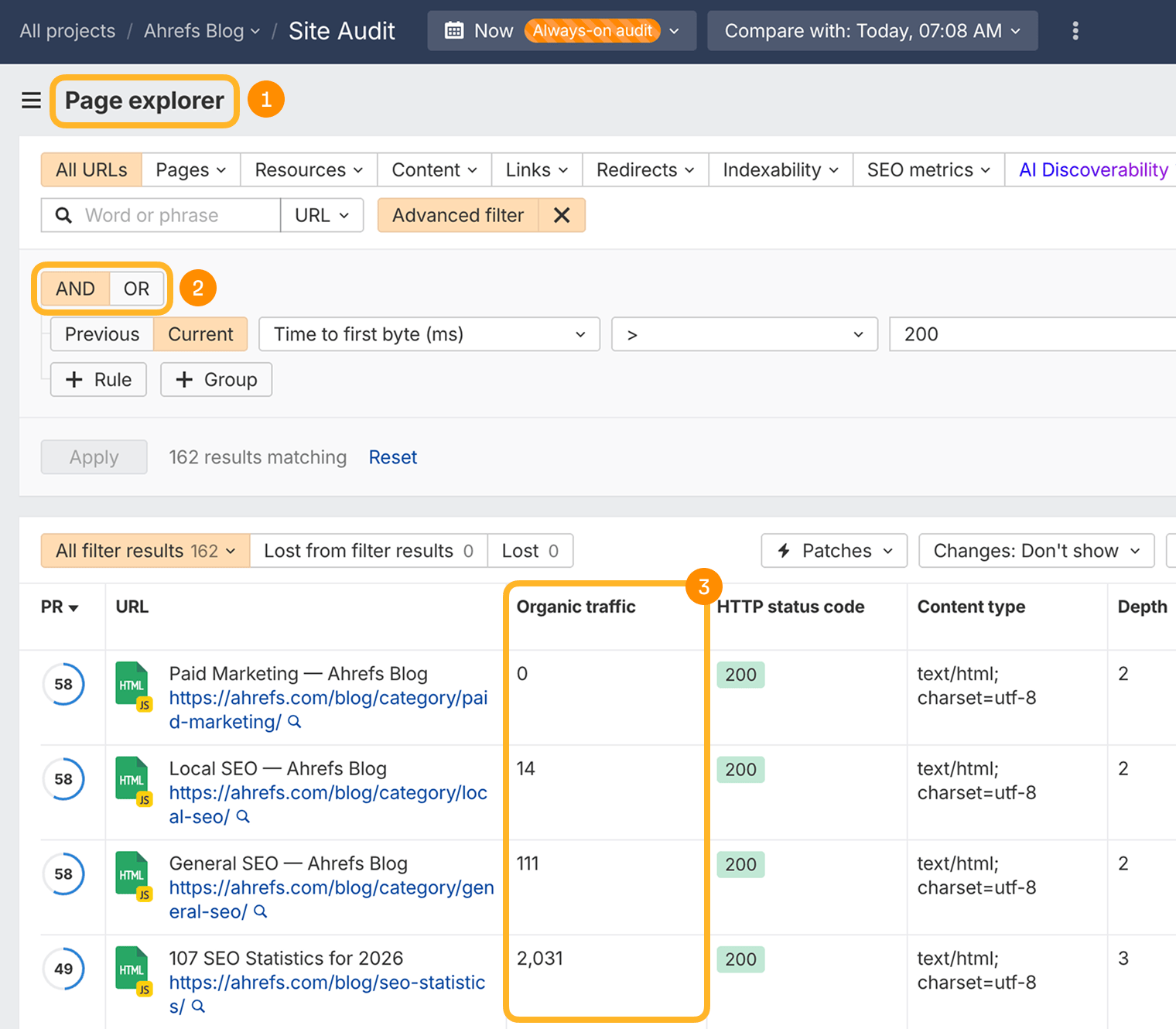Click the 200 status badge for Local SEO
The image size is (1176, 1029).
point(740,770)
